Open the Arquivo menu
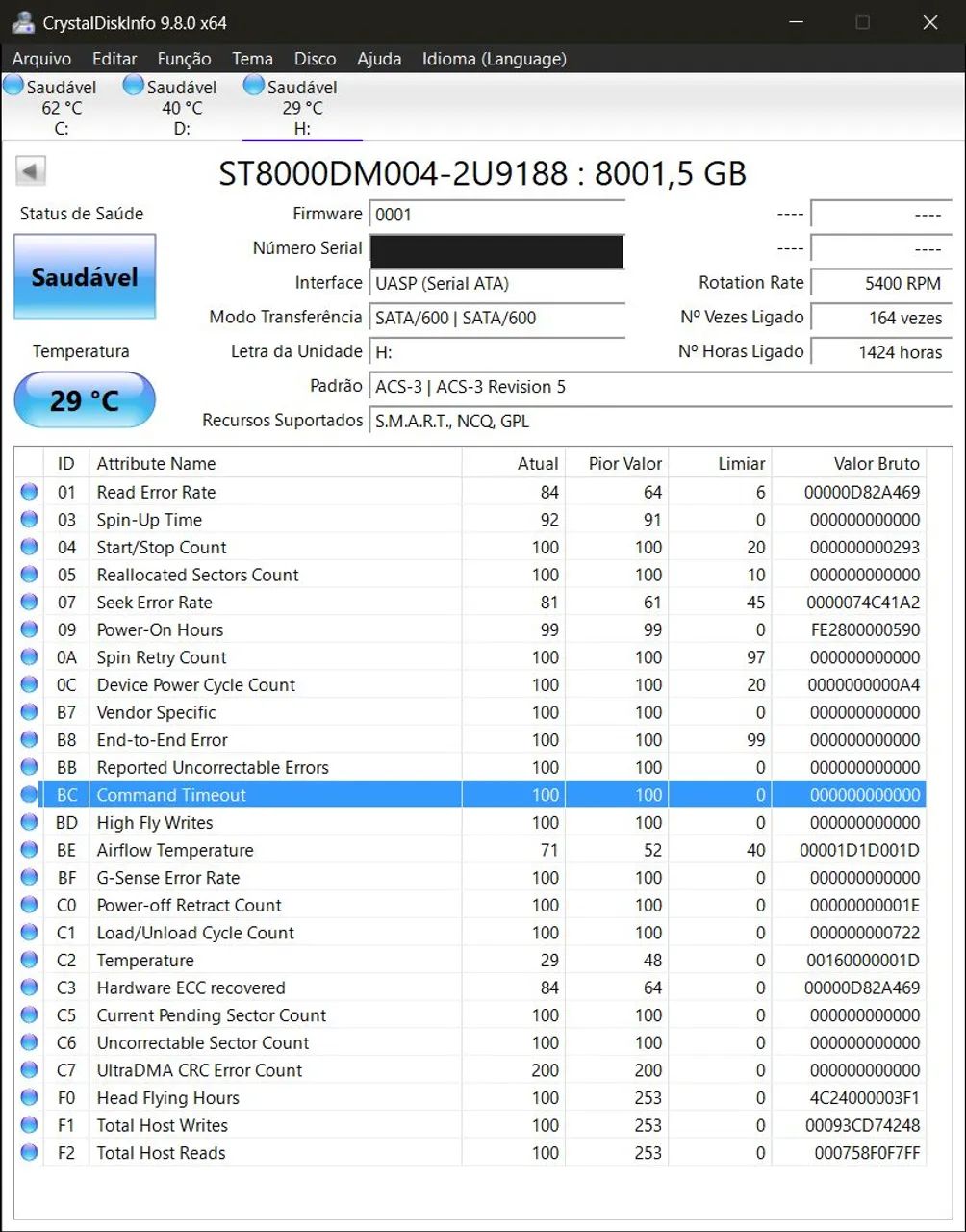This screenshot has width=966, height=1232. [x=41, y=59]
